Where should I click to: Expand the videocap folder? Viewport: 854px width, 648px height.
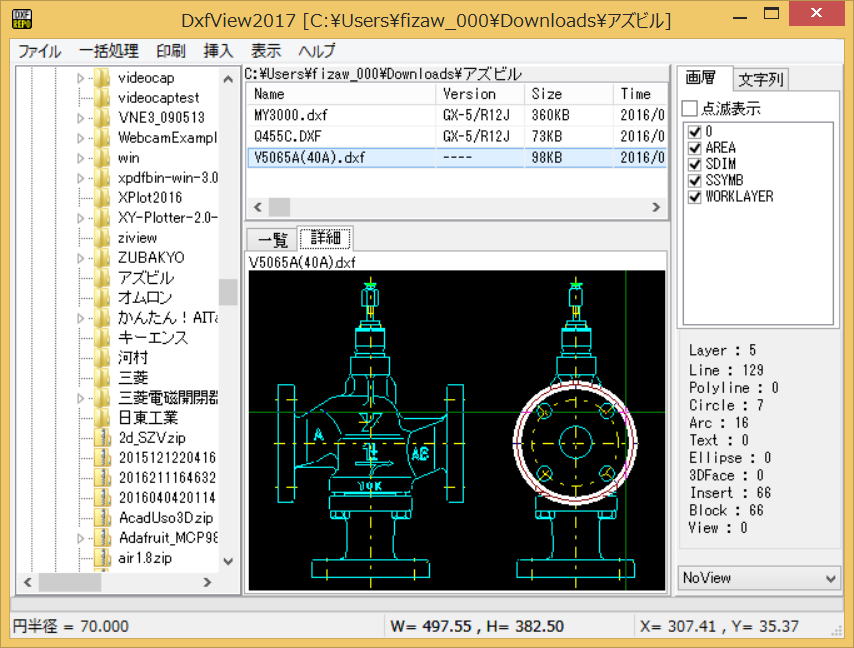[x=81, y=78]
